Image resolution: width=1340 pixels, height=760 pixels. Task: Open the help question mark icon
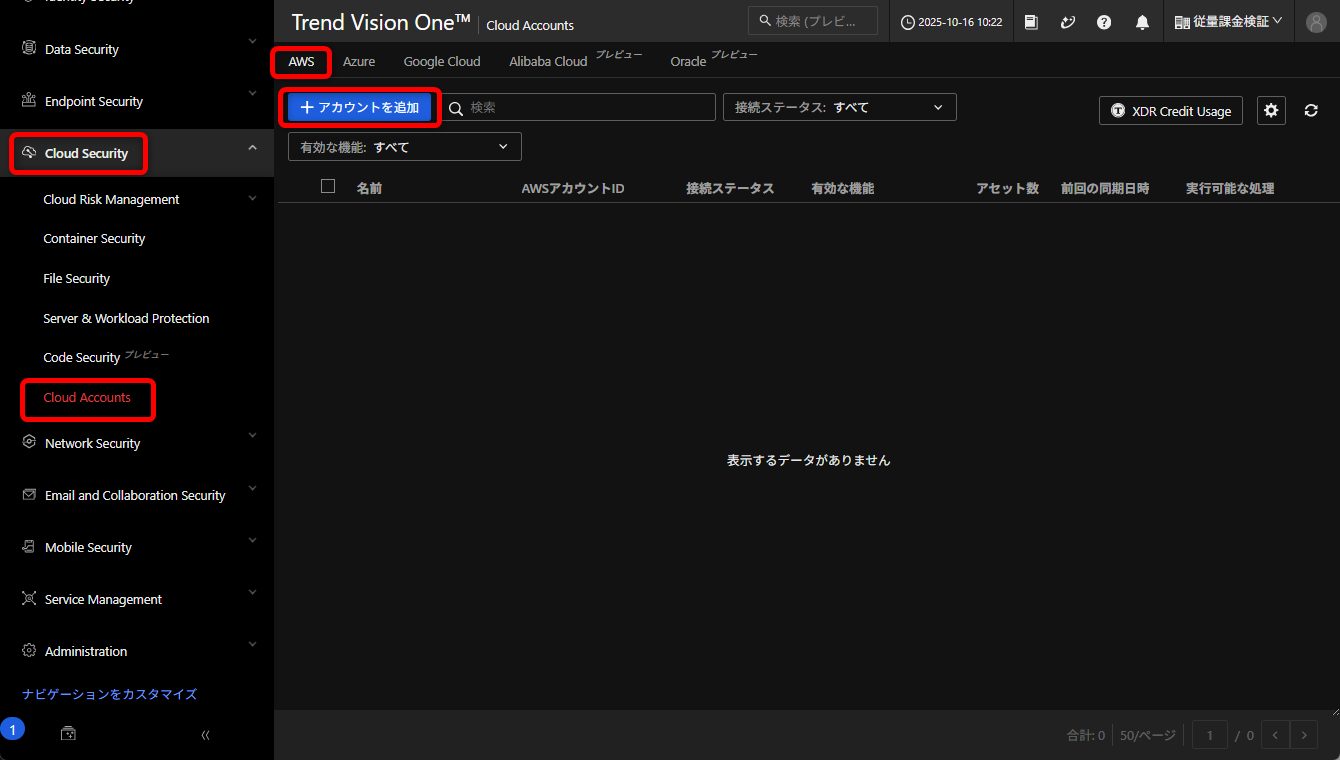[1104, 22]
